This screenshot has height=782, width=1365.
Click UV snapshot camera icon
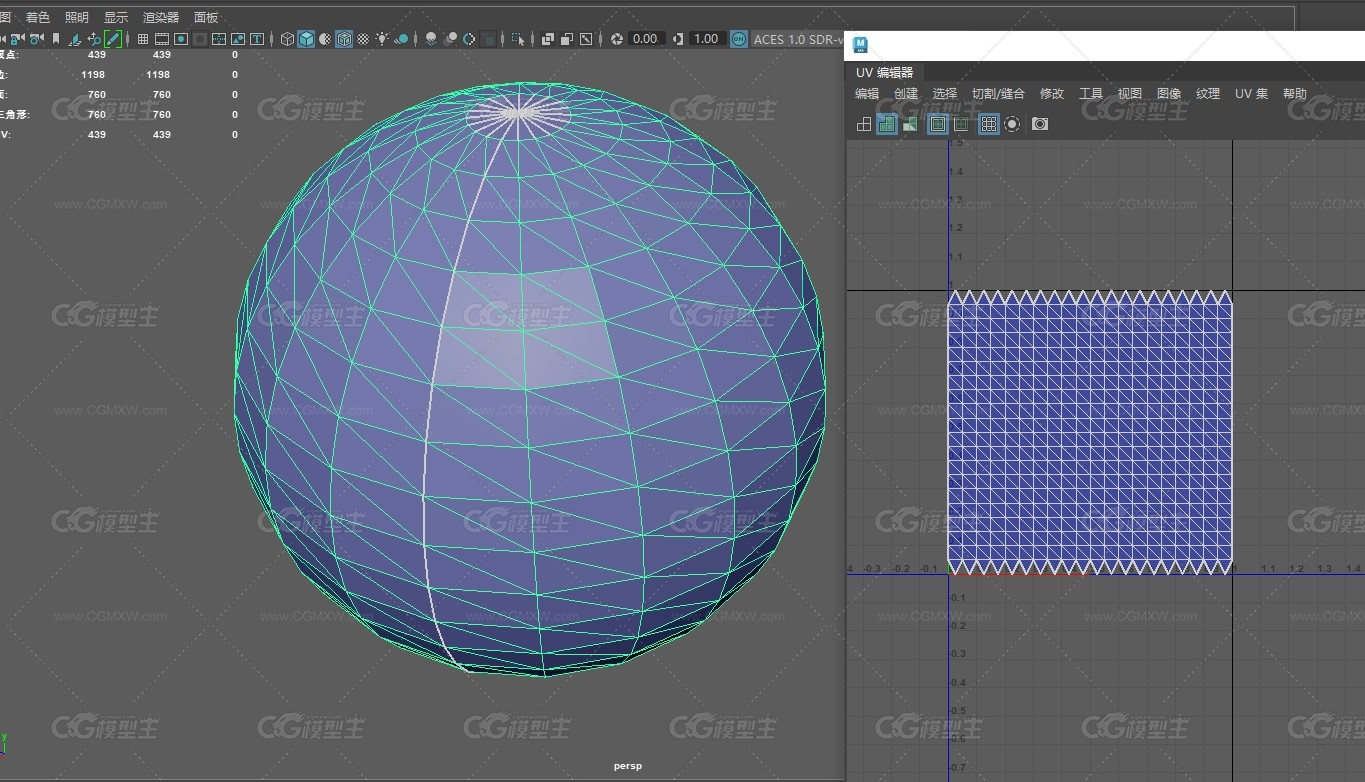[x=1040, y=124]
